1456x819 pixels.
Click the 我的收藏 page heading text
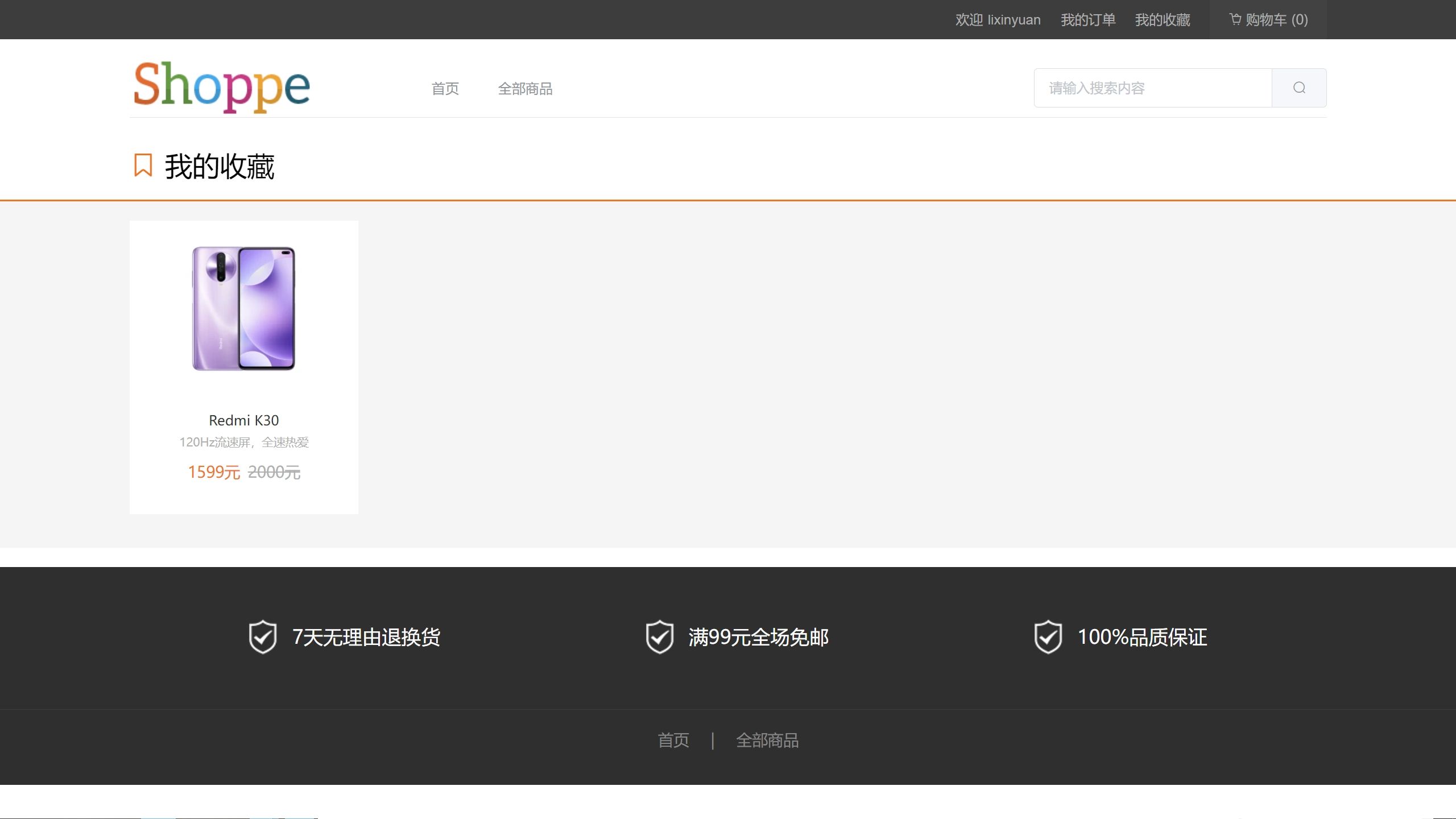[x=220, y=167]
